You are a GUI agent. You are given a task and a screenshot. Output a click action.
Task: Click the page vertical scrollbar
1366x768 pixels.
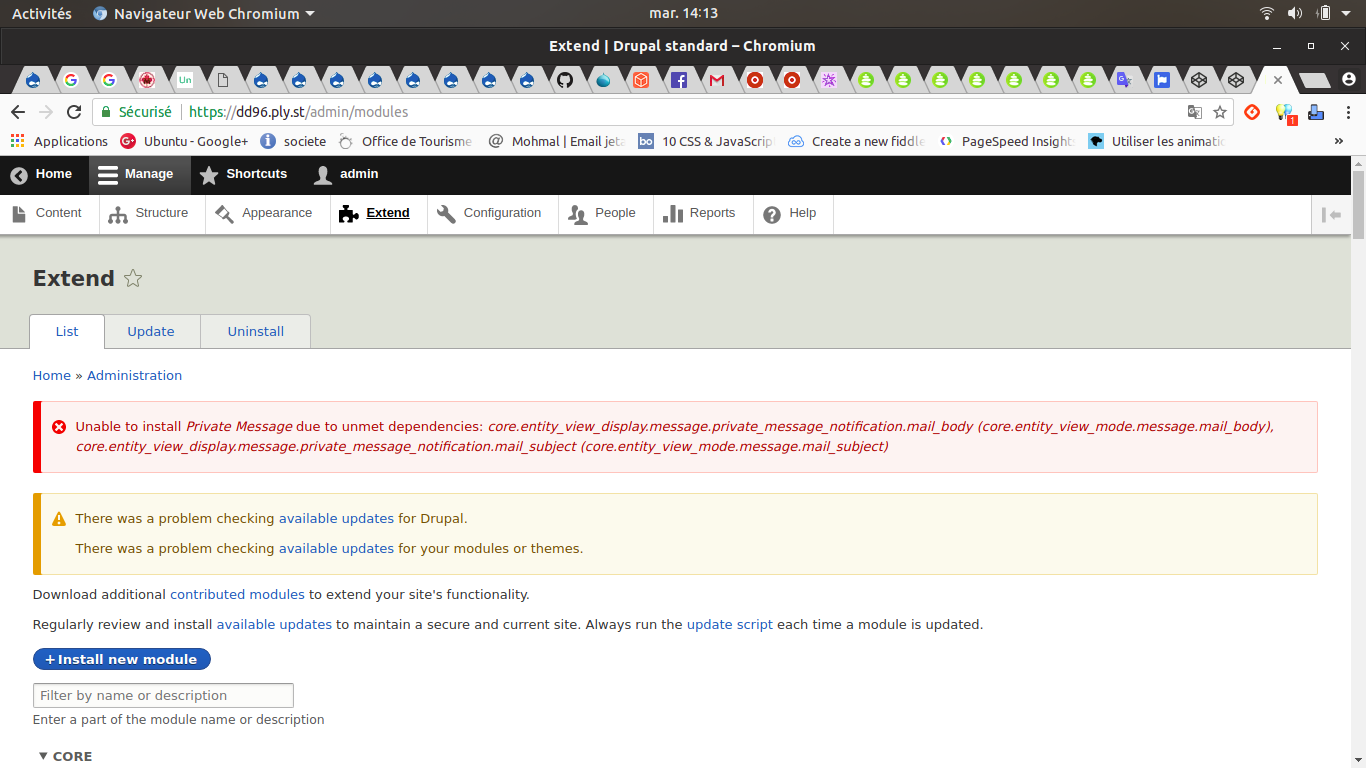tap(1358, 400)
